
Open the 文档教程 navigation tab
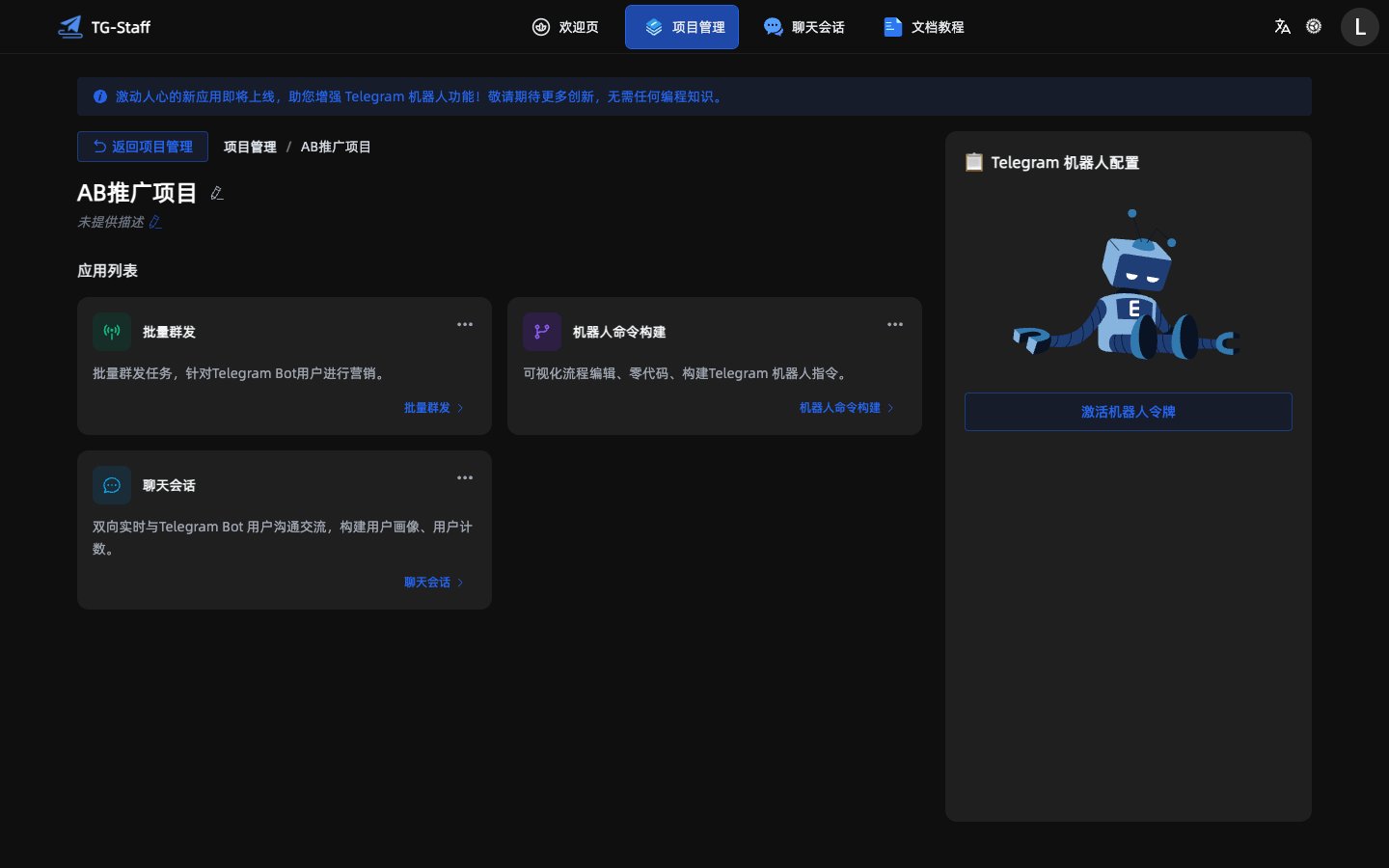[x=923, y=27]
